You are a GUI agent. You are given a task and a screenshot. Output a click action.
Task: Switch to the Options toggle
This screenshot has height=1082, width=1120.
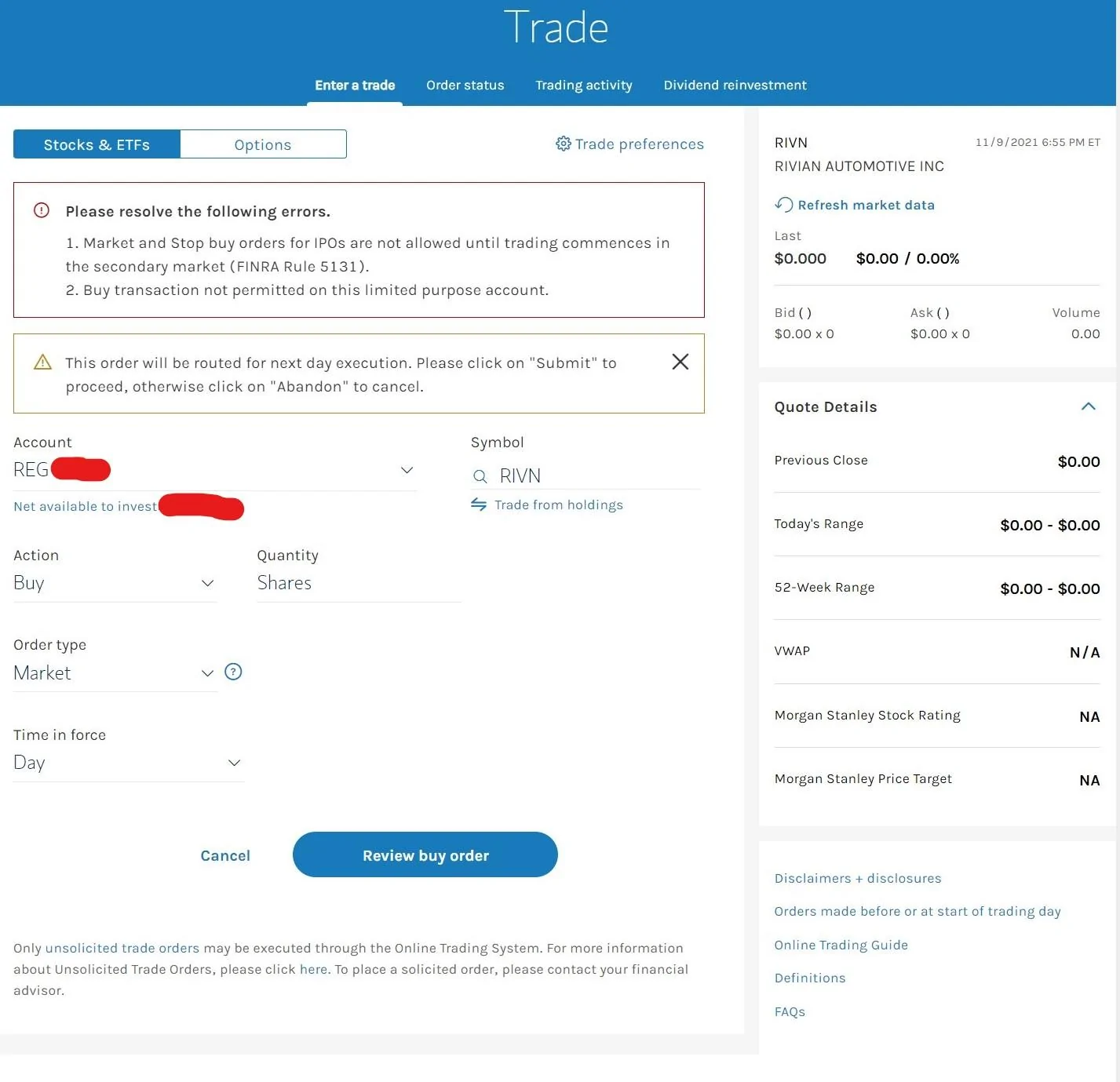click(263, 144)
